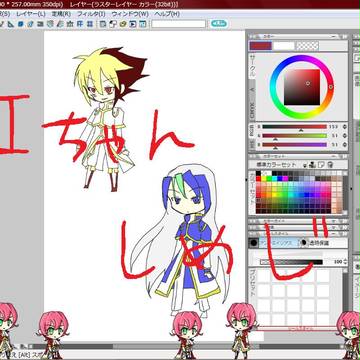This screenshot has height=360, width=360.
Task: Select the dark red foreground color swatch
Action: (x=261, y=46)
